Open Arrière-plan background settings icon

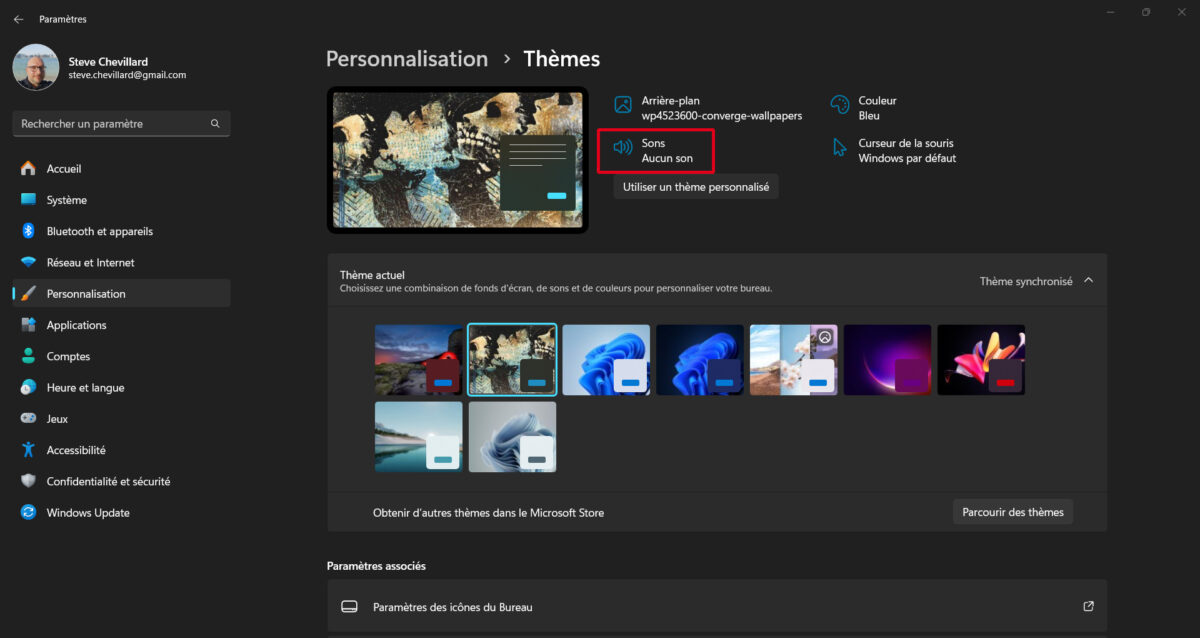623,105
